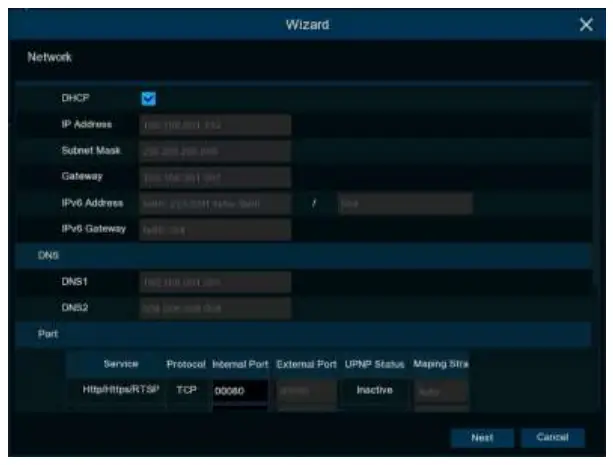Click the Next button
Screen dimensions: 613x465
tap(482, 438)
